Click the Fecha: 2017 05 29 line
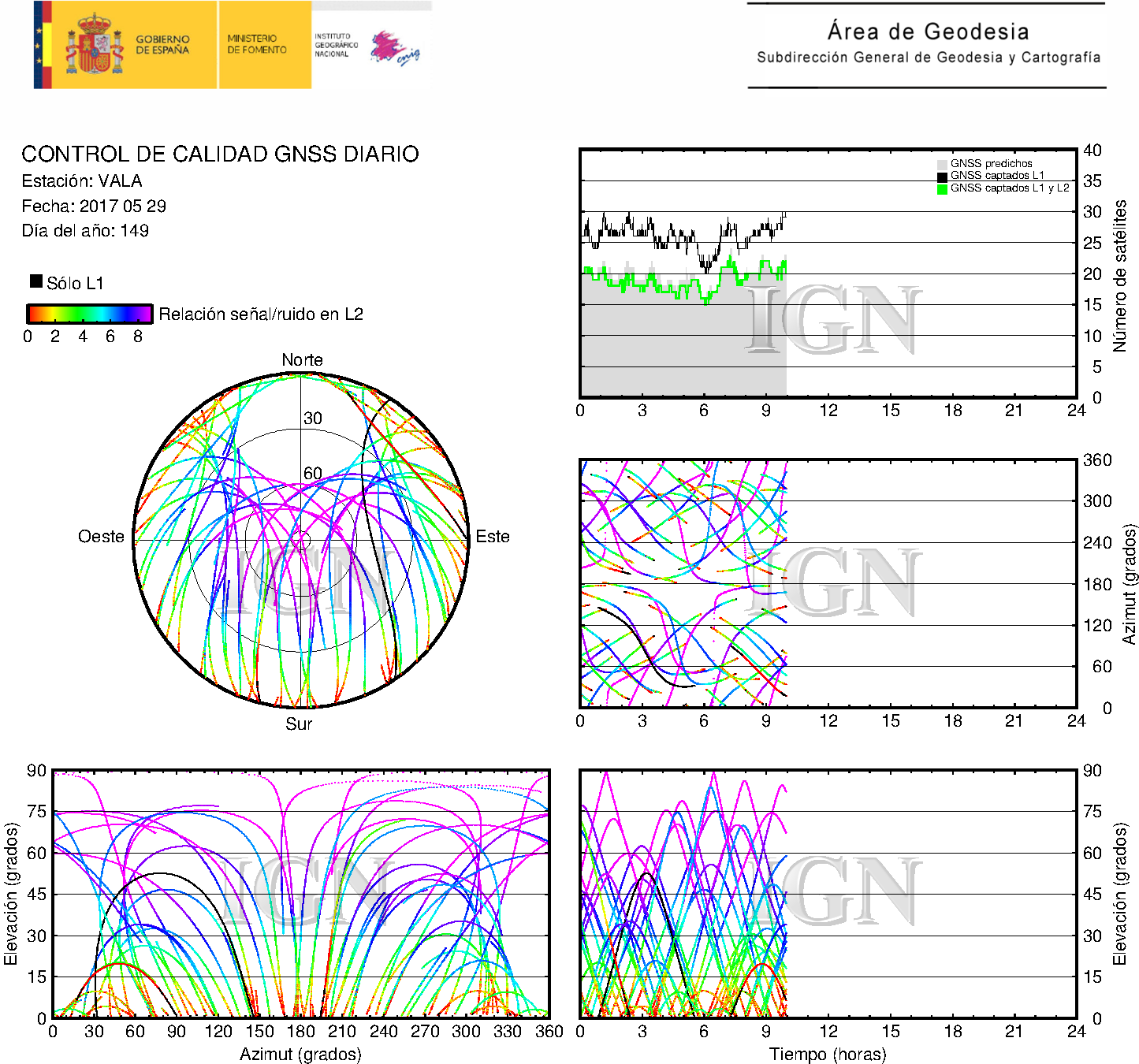 click(x=94, y=206)
